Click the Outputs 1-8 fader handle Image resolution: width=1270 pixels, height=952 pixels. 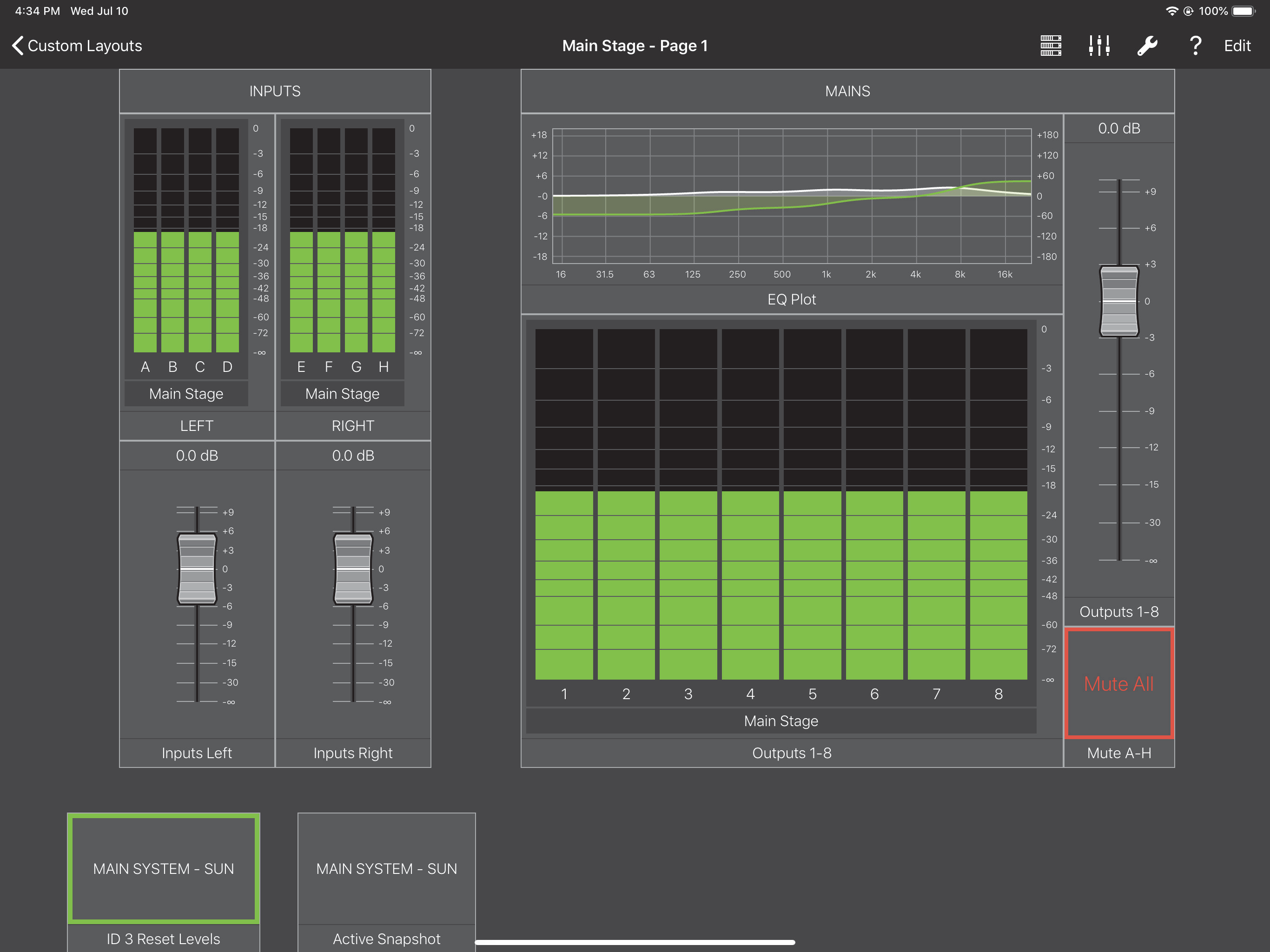point(1119,301)
